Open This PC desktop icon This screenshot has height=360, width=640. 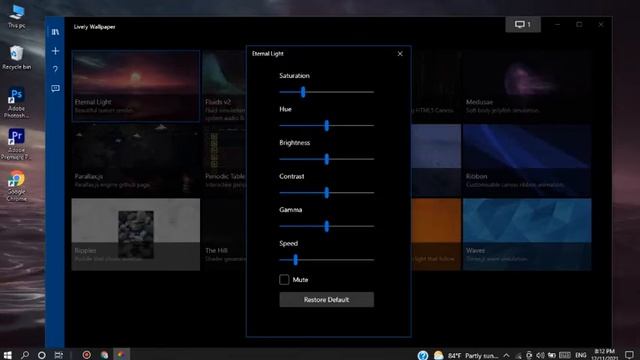[16, 16]
